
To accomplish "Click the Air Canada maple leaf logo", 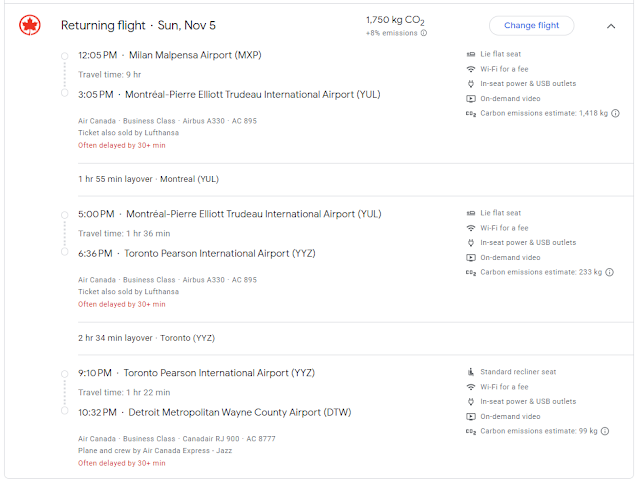I will tap(30, 25).
